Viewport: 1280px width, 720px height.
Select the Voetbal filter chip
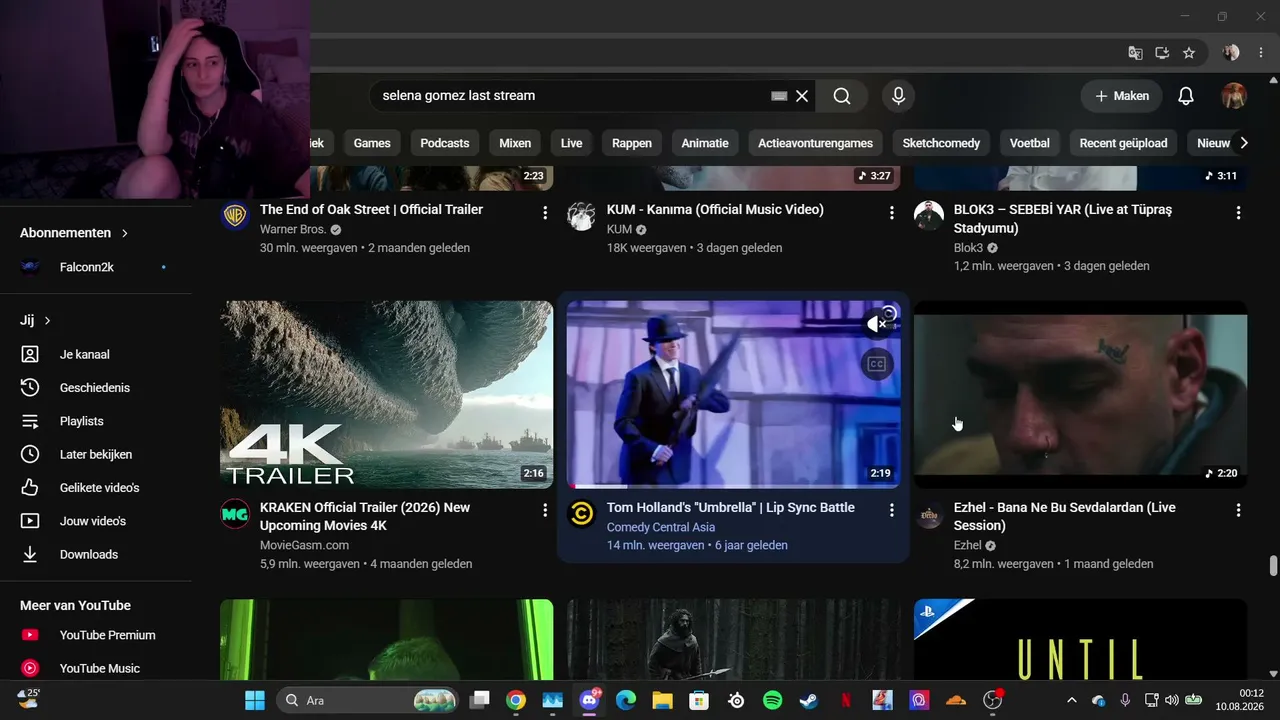(x=1030, y=143)
